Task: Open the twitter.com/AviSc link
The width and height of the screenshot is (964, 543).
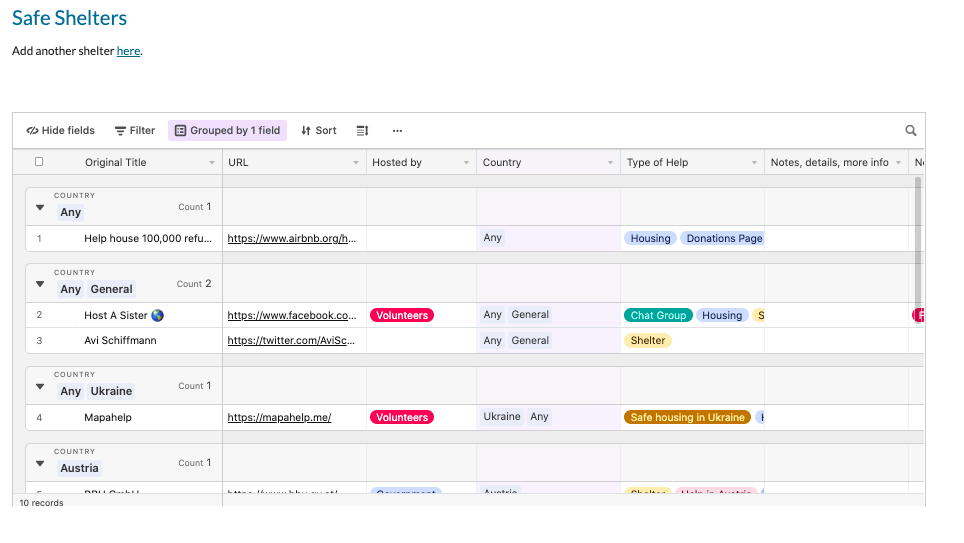Action: (291, 341)
